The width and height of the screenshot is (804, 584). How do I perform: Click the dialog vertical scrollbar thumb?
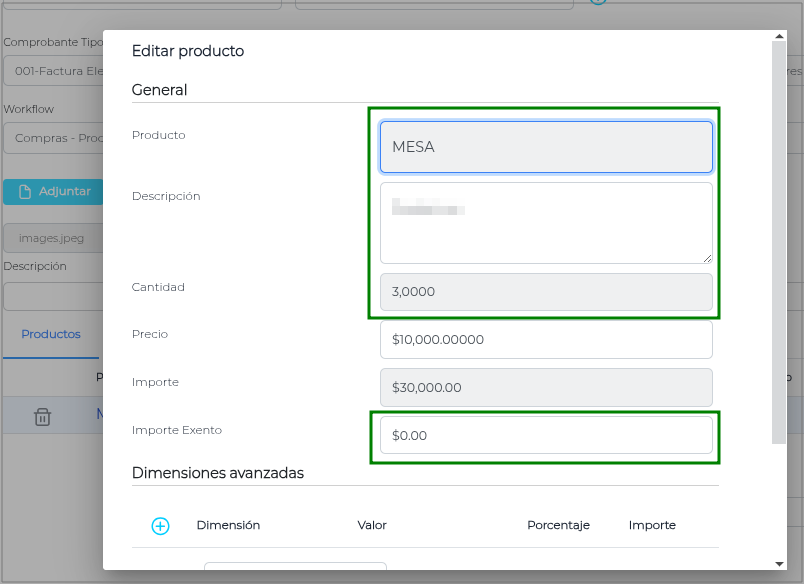point(779,240)
